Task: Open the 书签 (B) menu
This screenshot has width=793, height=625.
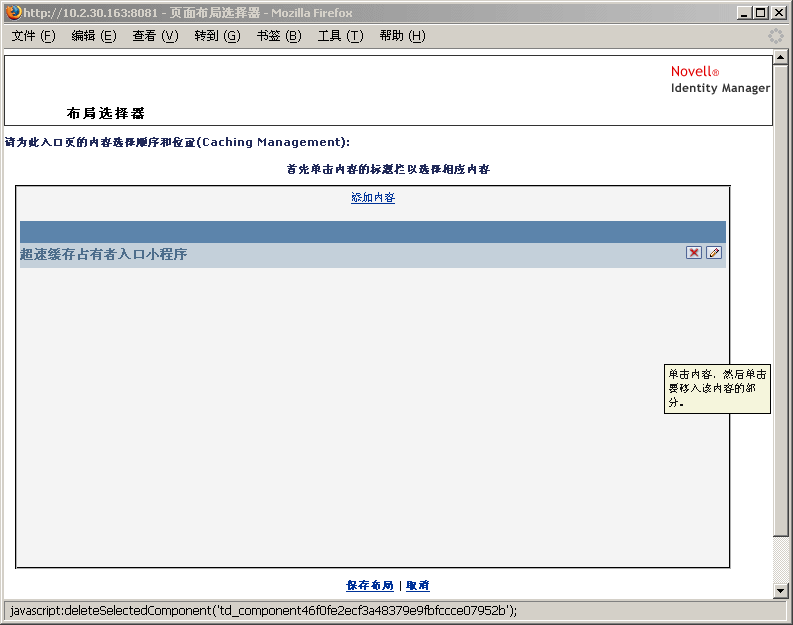Action: pyautogui.click(x=279, y=36)
